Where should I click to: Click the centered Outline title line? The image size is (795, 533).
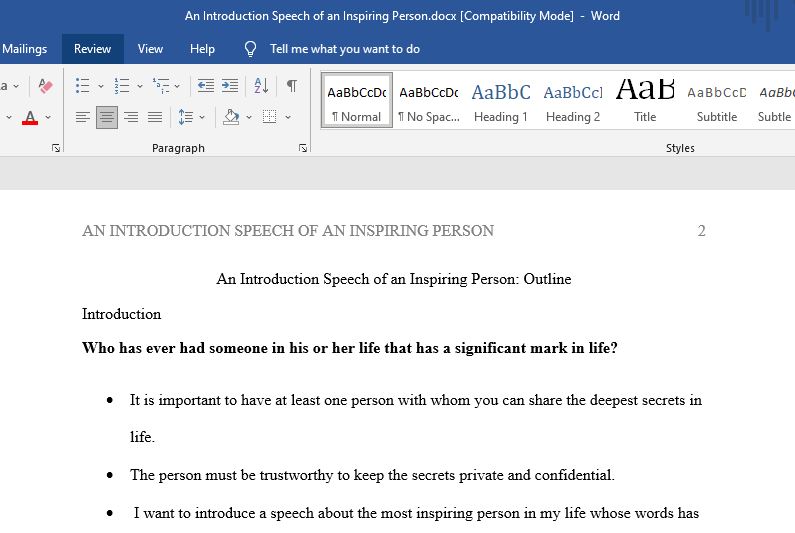[x=394, y=279]
